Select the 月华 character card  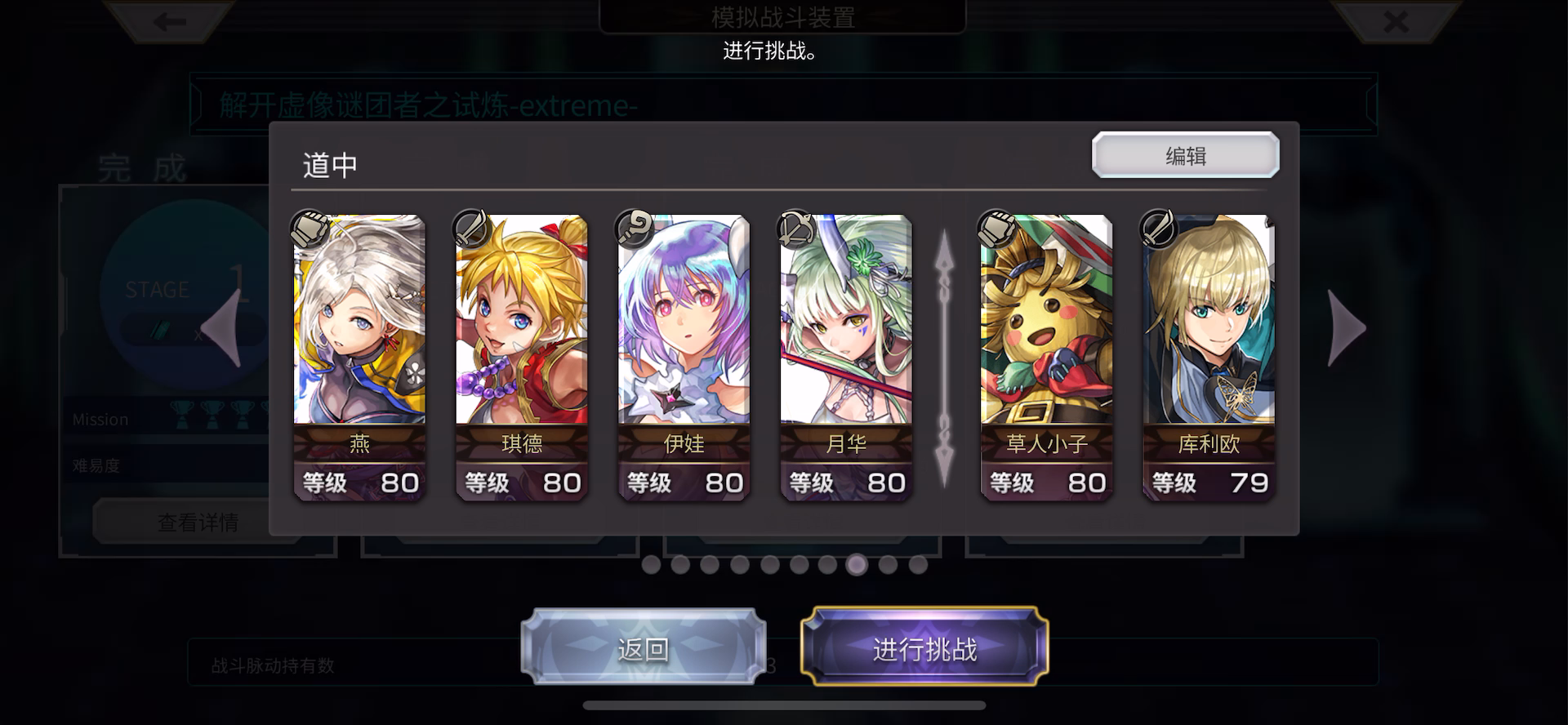[x=846, y=358]
